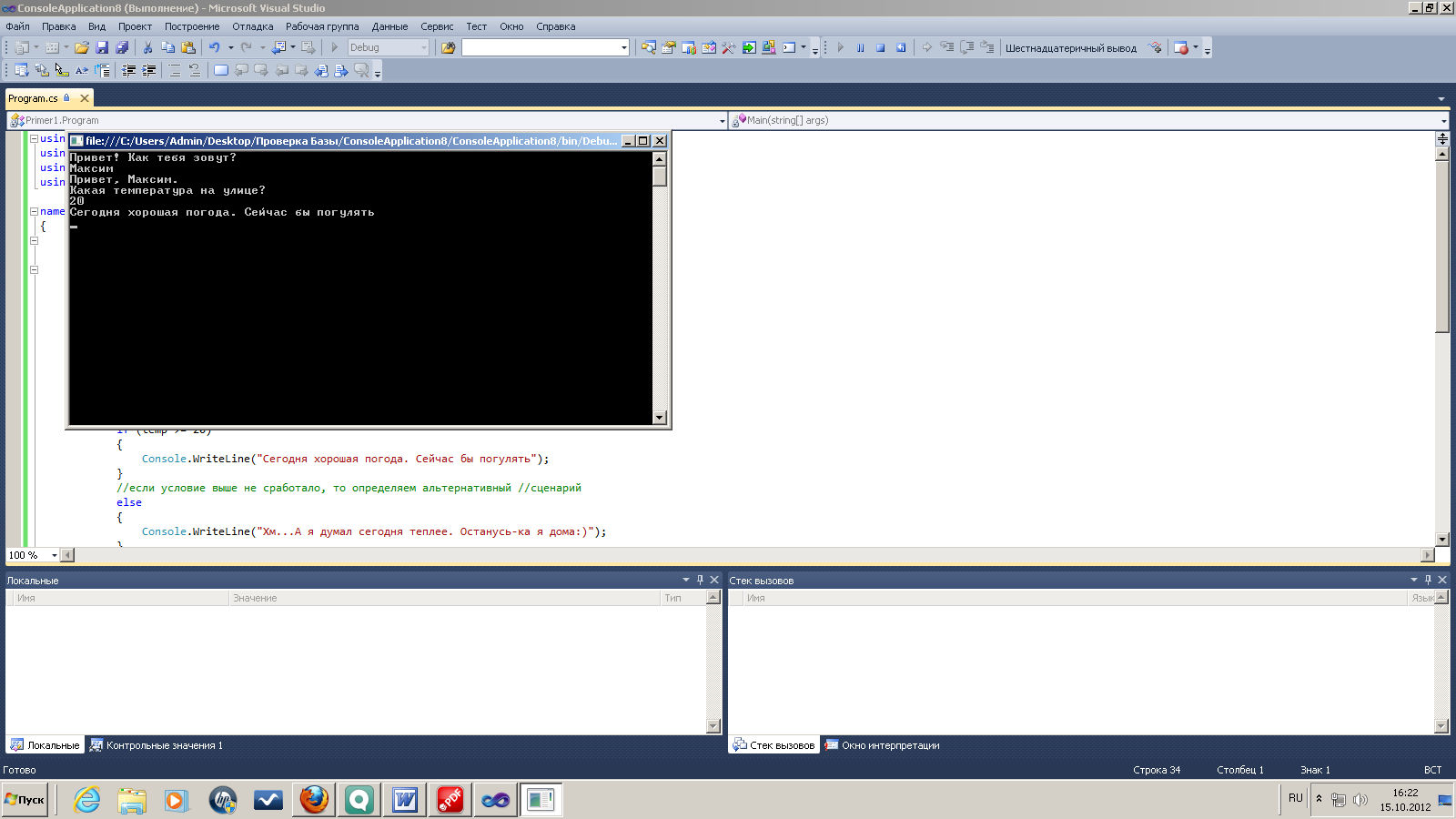This screenshot has height=819, width=1456.
Task: Click the code editor horizontal scrollbar track
Action: pyautogui.click(x=748, y=555)
